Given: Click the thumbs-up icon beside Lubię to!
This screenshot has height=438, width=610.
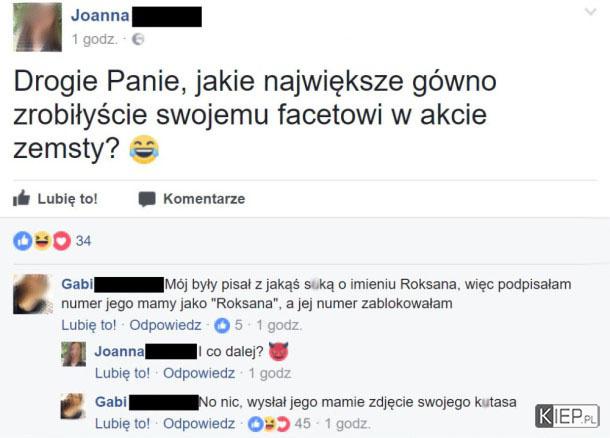Looking at the screenshot, I should [x=21, y=198].
